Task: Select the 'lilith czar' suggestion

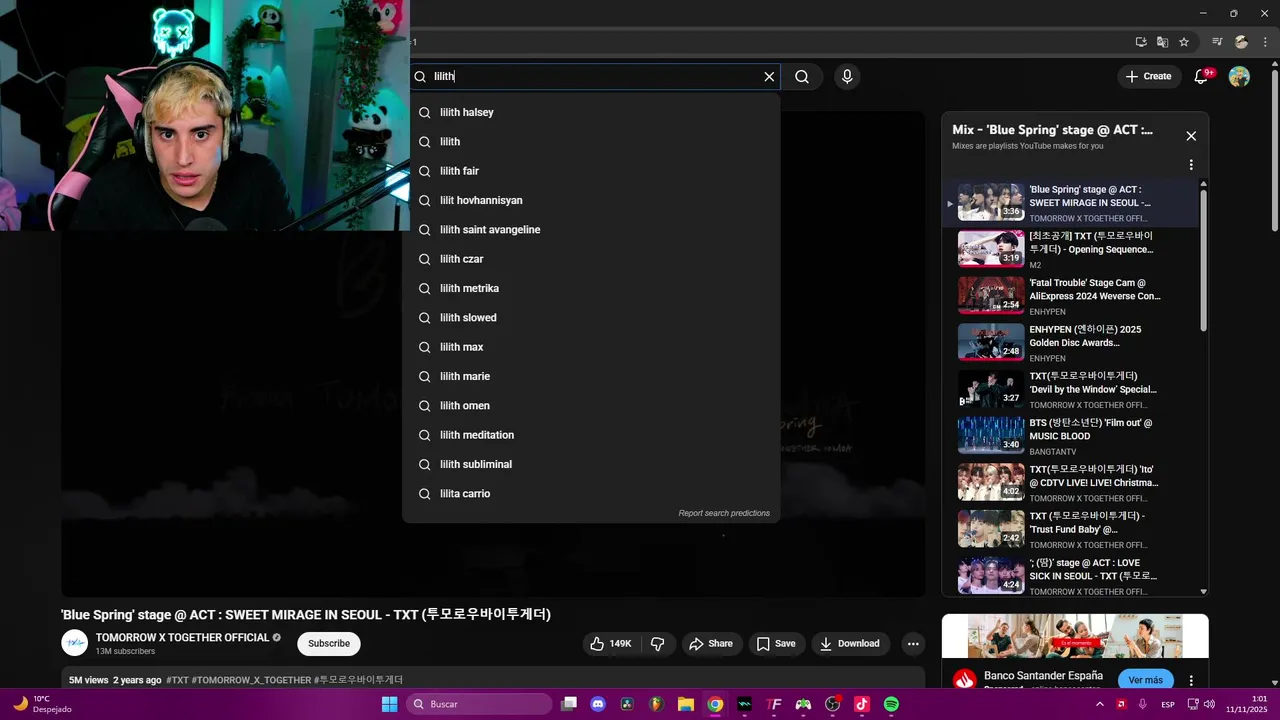Action: 591,259
